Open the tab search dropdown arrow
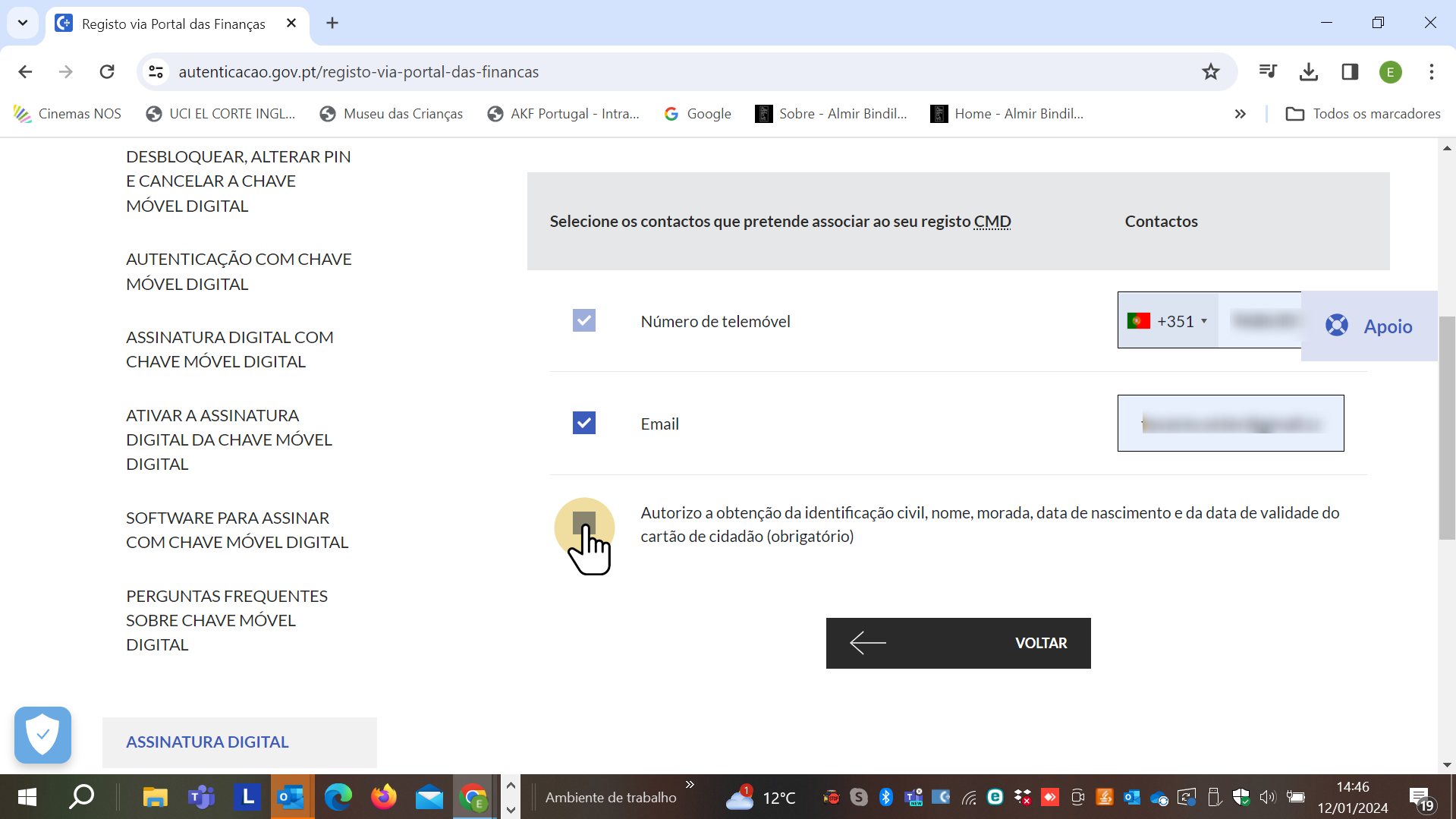This screenshot has height=819, width=1456. 23,23
